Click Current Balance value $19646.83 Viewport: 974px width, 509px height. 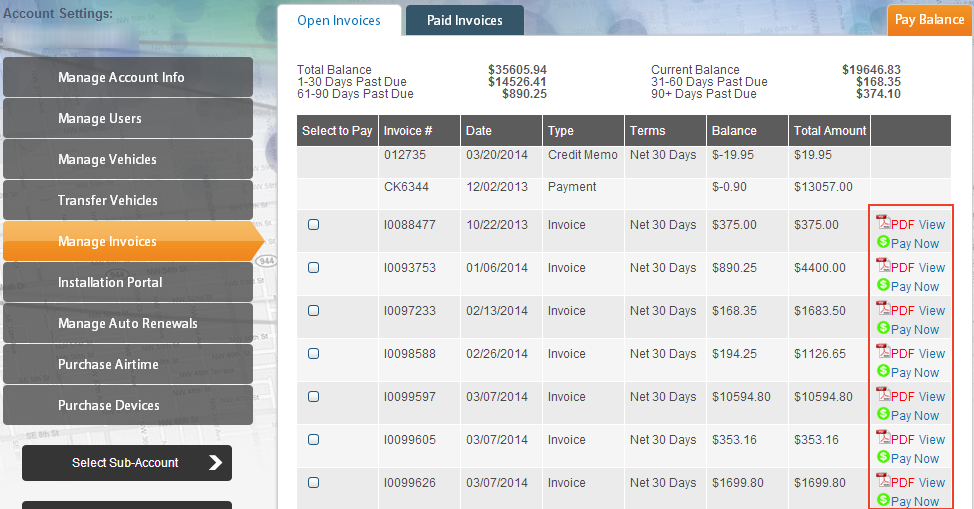pyautogui.click(x=871, y=70)
